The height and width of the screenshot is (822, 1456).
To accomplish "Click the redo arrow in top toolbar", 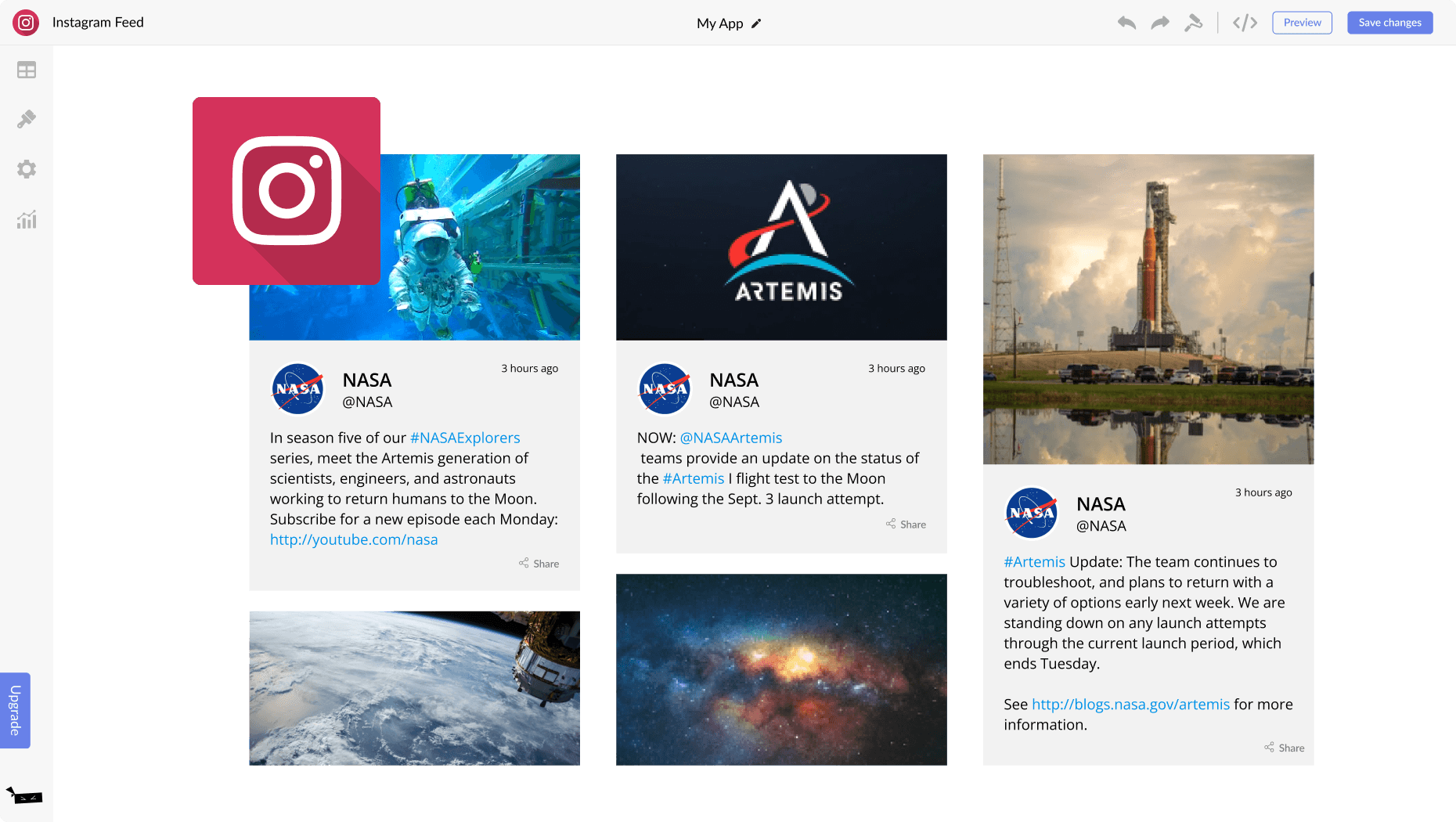I will [x=1160, y=23].
